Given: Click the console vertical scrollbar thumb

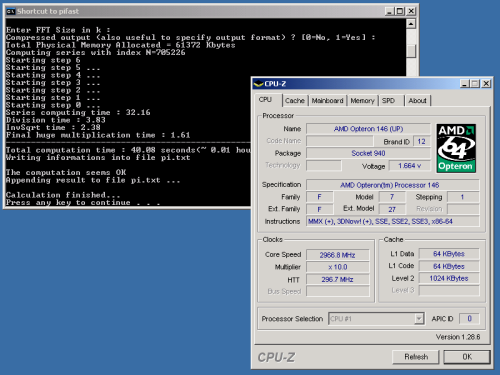Looking at the screenshot, I should [411, 51].
